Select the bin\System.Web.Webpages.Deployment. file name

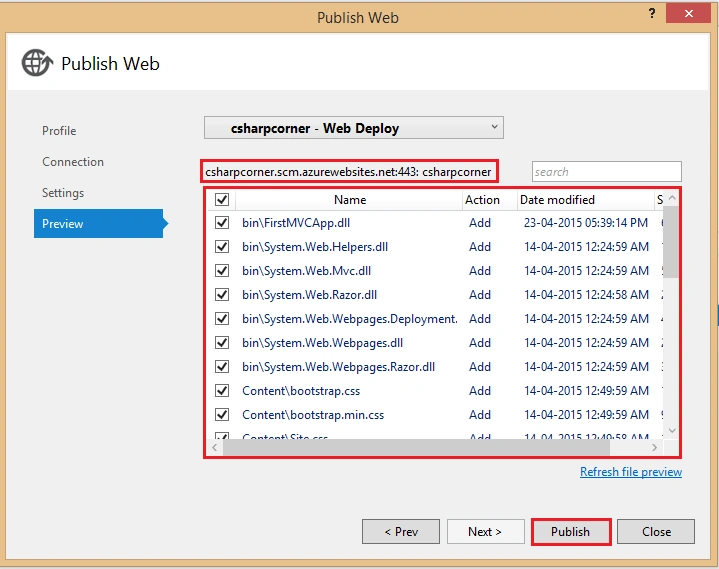click(350, 319)
